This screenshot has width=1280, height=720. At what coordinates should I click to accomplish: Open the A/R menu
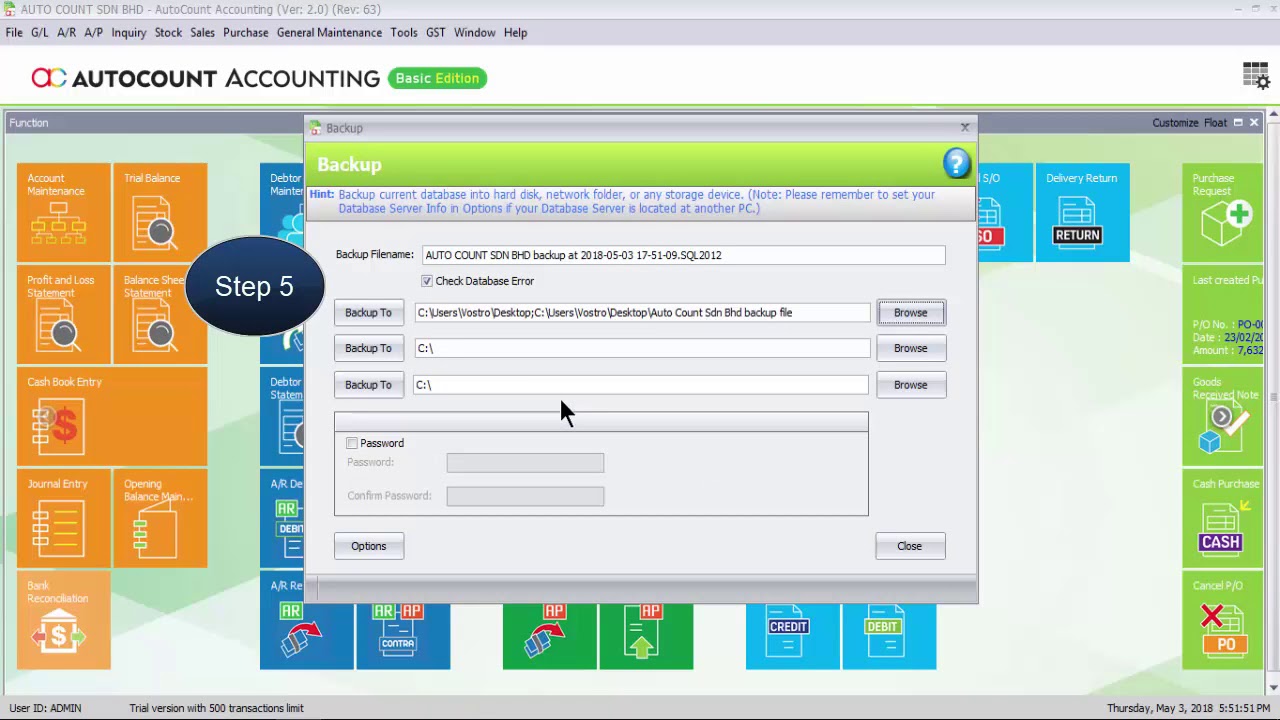tap(67, 32)
